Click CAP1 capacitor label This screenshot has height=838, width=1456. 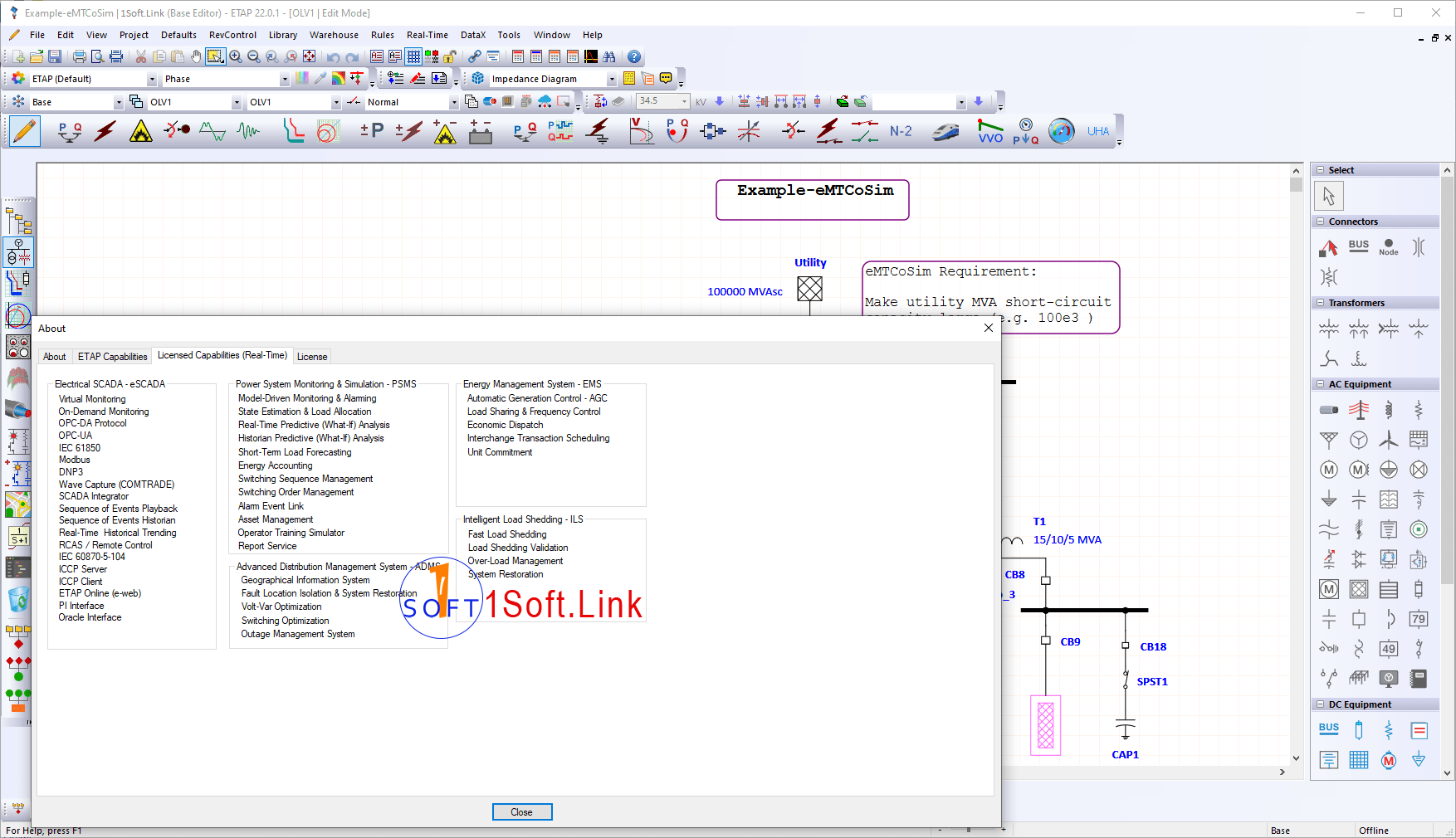(x=1126, y=755)
